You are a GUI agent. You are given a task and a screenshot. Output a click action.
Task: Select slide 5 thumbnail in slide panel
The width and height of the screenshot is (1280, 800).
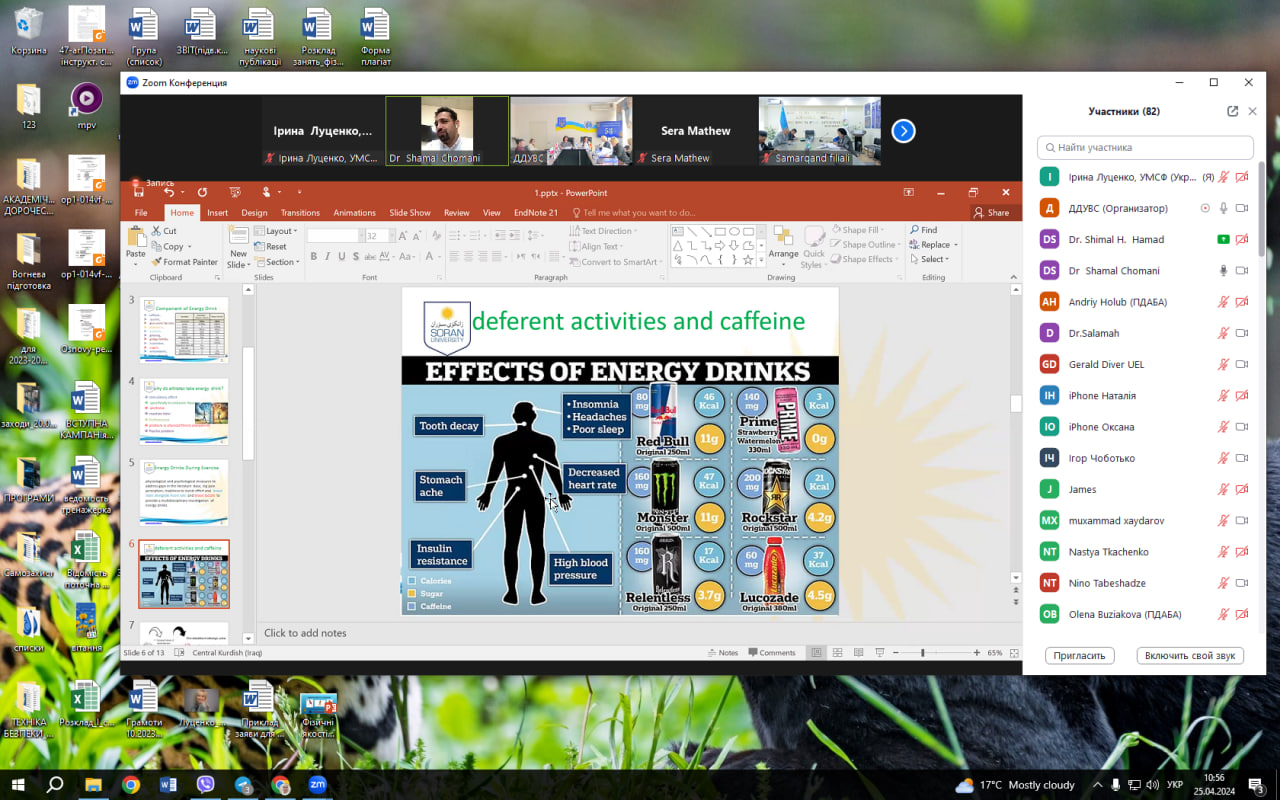pyautogui.click(x=183, y=492)
